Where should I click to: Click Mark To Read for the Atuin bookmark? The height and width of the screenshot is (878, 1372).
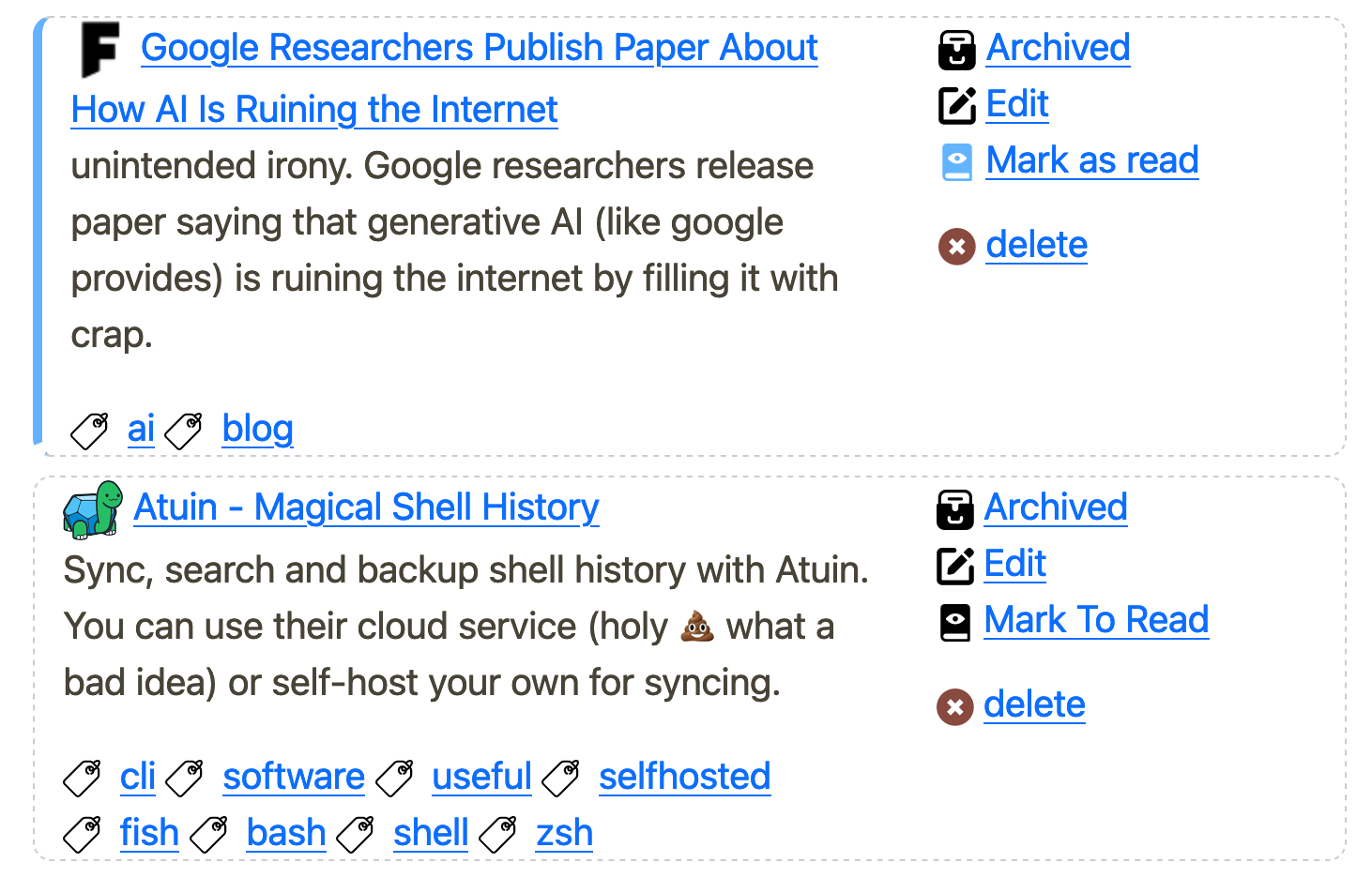[1095, 620]
